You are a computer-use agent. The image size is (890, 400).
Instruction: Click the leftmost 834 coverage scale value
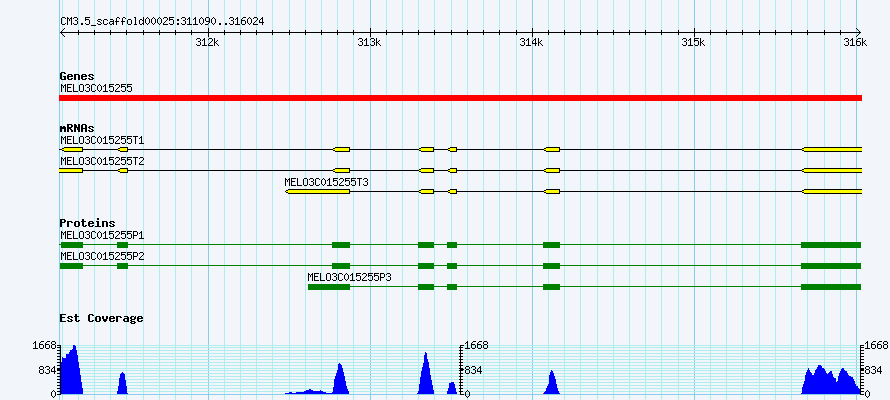coord(48,370)
